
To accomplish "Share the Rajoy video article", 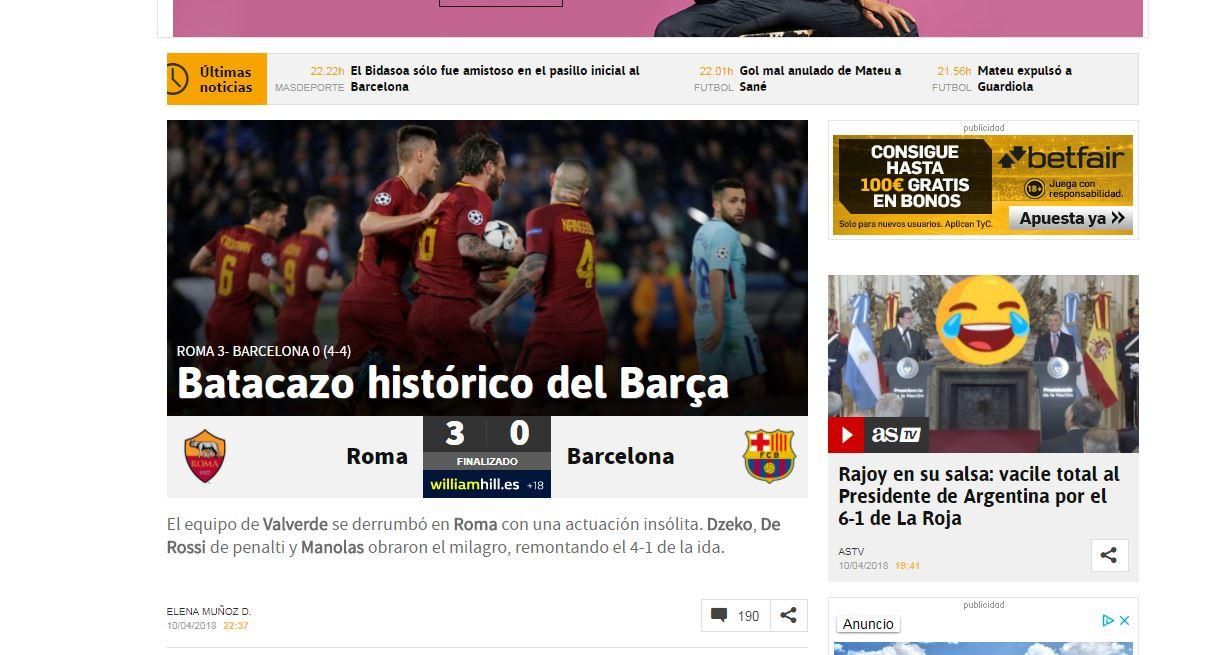I will coord(1108,555).
